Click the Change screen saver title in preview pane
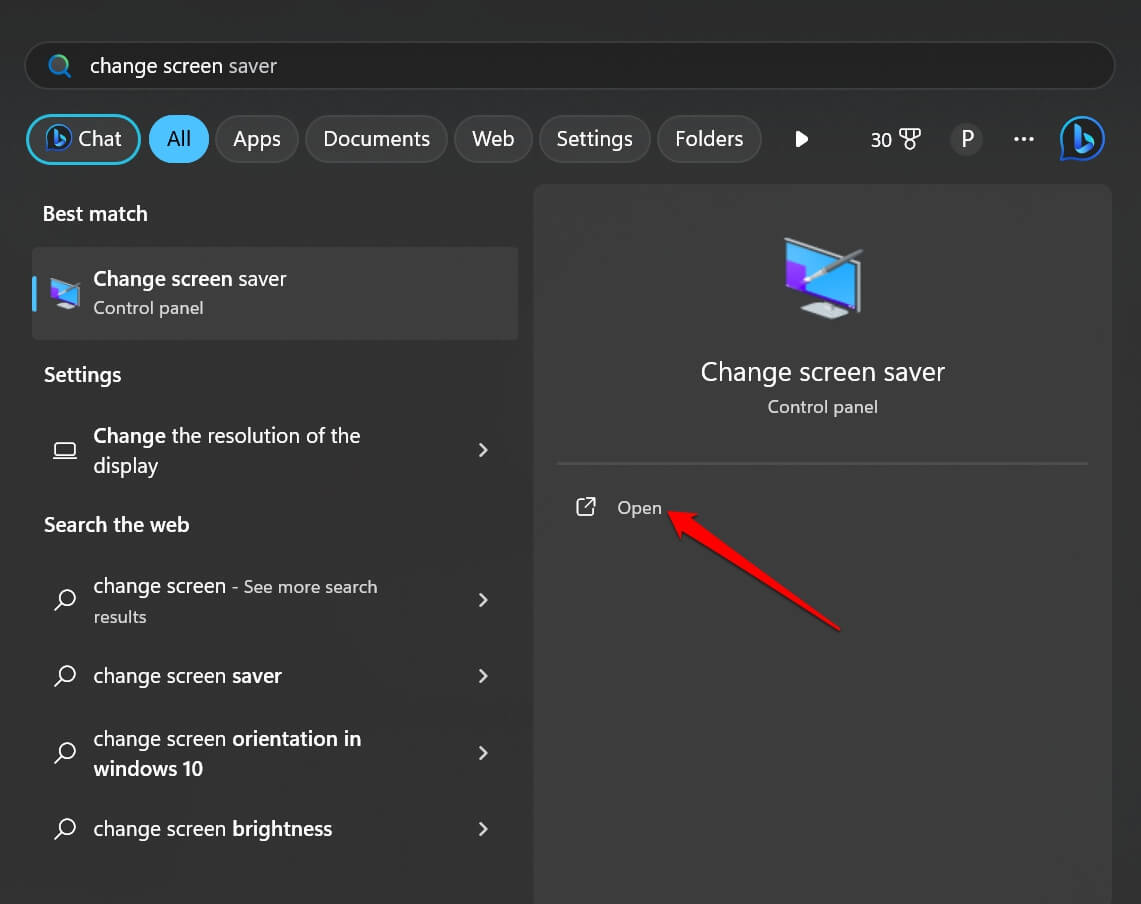Viewport: 1141px width, 904px height. point(822,373)
